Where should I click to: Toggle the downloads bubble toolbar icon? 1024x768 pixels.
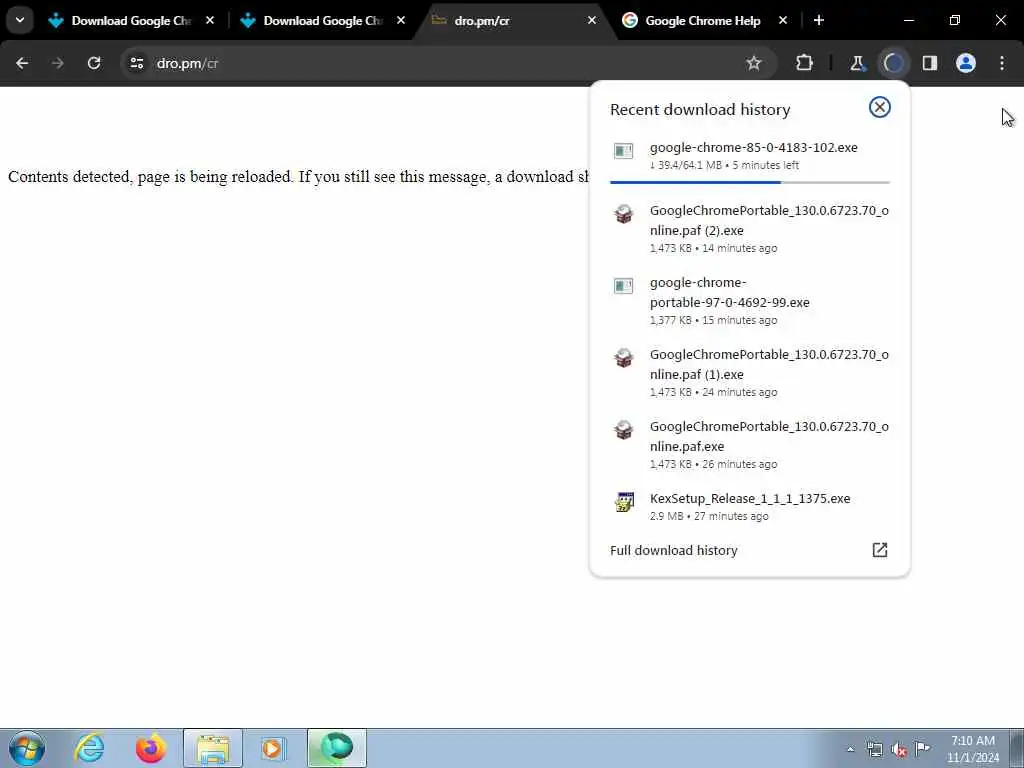[893, 63]
